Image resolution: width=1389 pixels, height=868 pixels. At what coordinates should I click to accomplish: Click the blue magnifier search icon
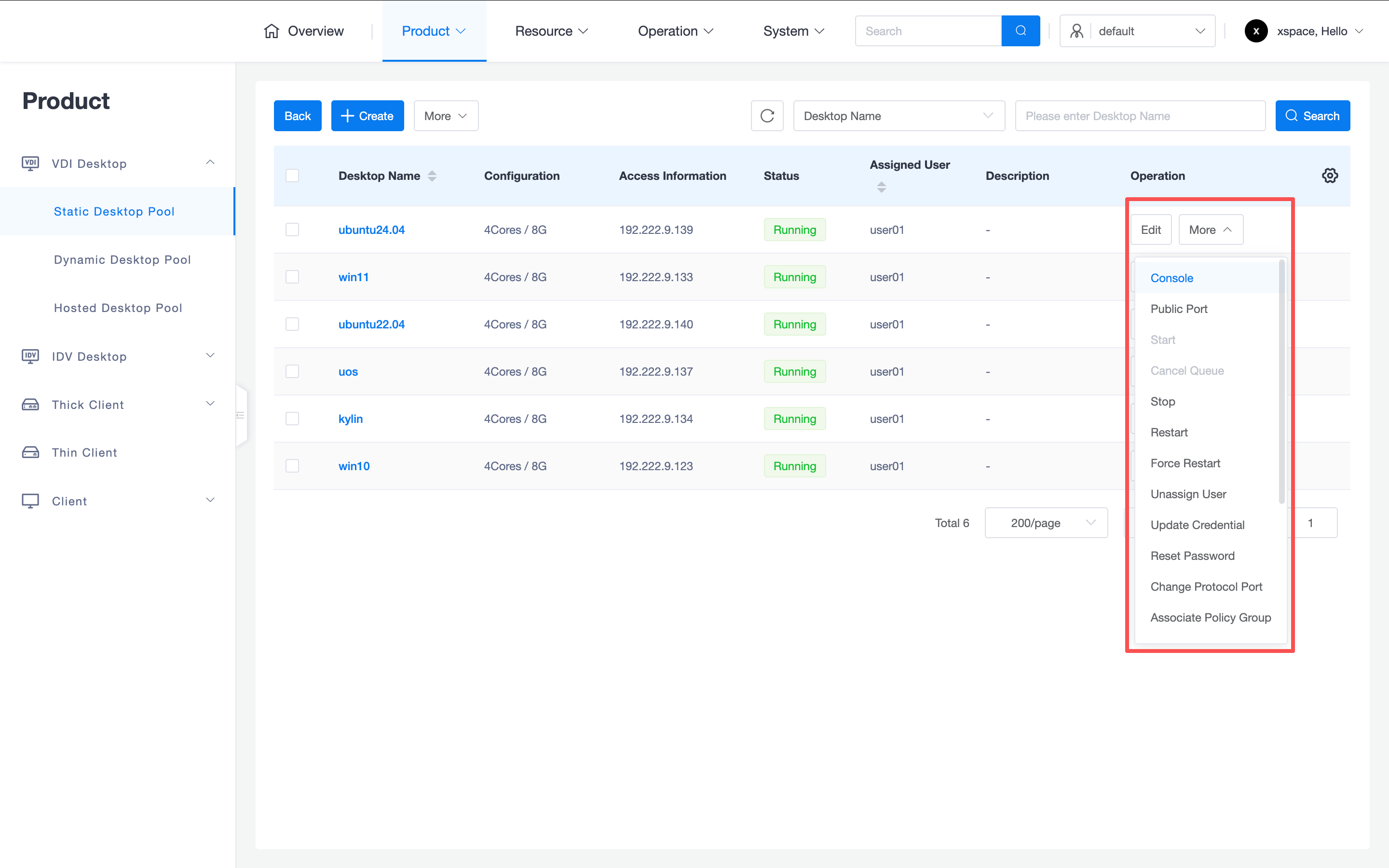pyautogui.click(x=1020, y=31)
